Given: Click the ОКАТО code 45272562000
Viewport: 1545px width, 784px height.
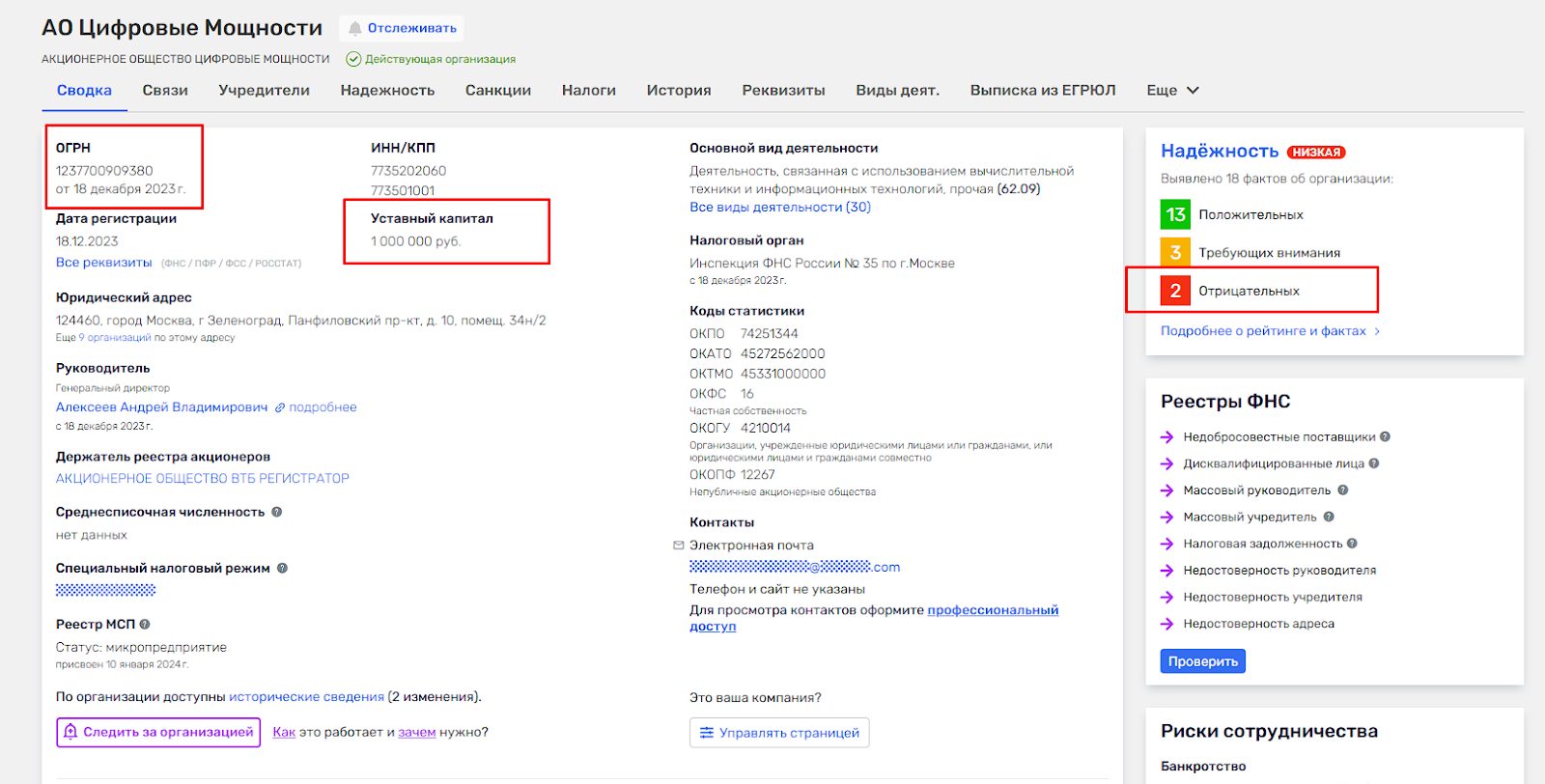Looking at the screenshot, I should [x=783, y=353].
